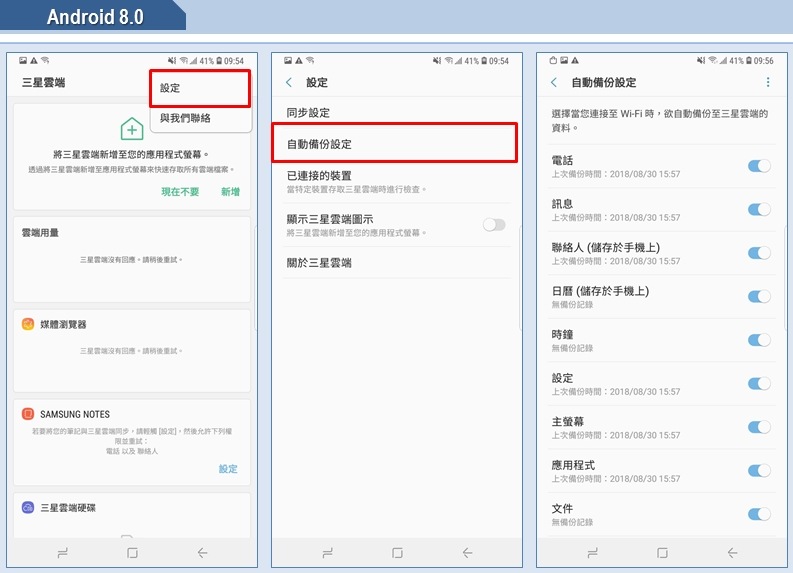The height and width of the screenshot is (573, 793).
Task: Toggle 文件 automatic backup off
Action: [759, 514]
